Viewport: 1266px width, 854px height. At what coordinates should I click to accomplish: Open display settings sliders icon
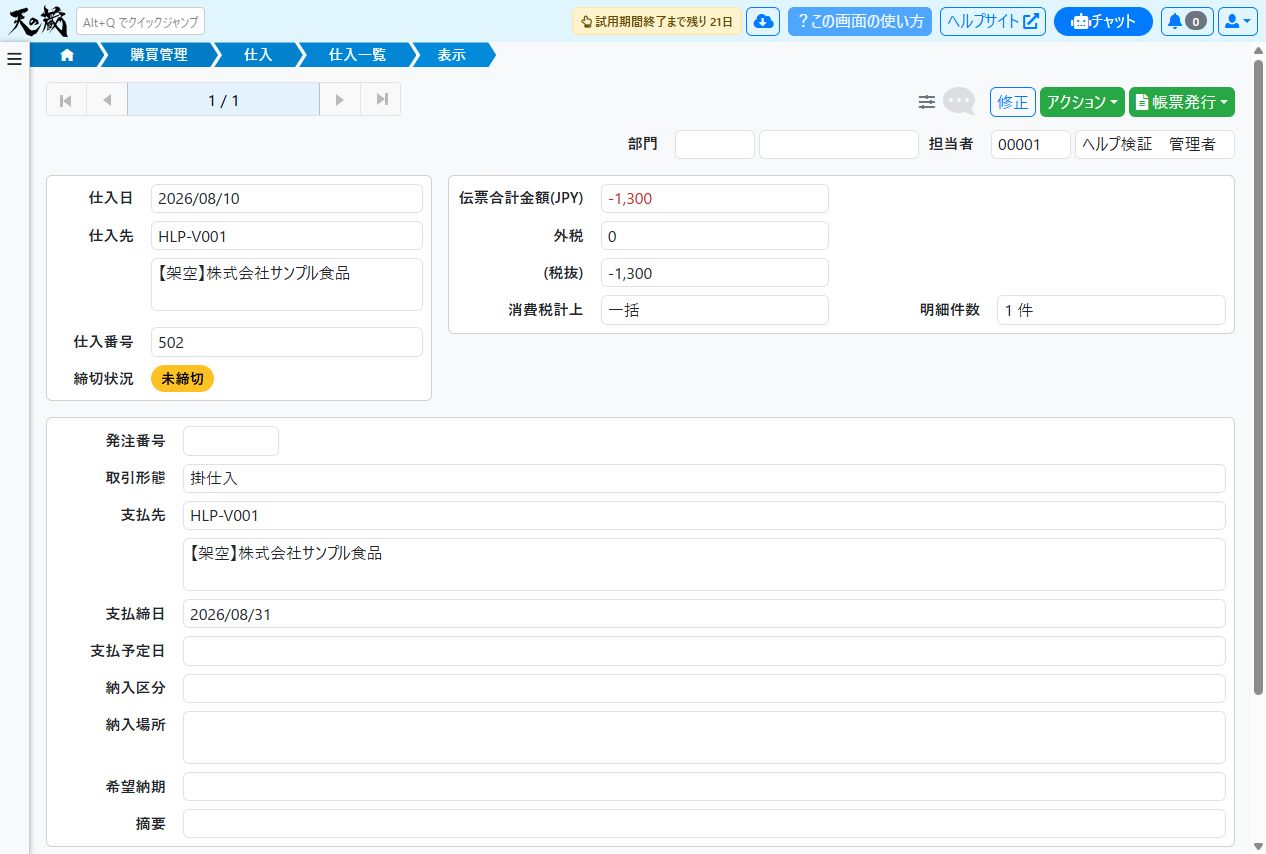tap(927, 102)
